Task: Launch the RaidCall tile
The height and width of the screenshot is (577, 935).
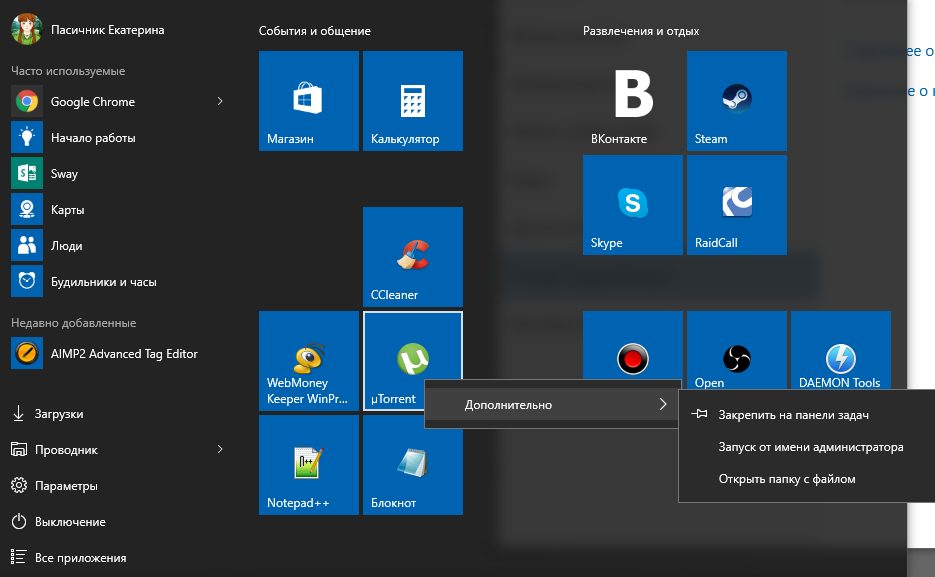Action: coord(736,205)
